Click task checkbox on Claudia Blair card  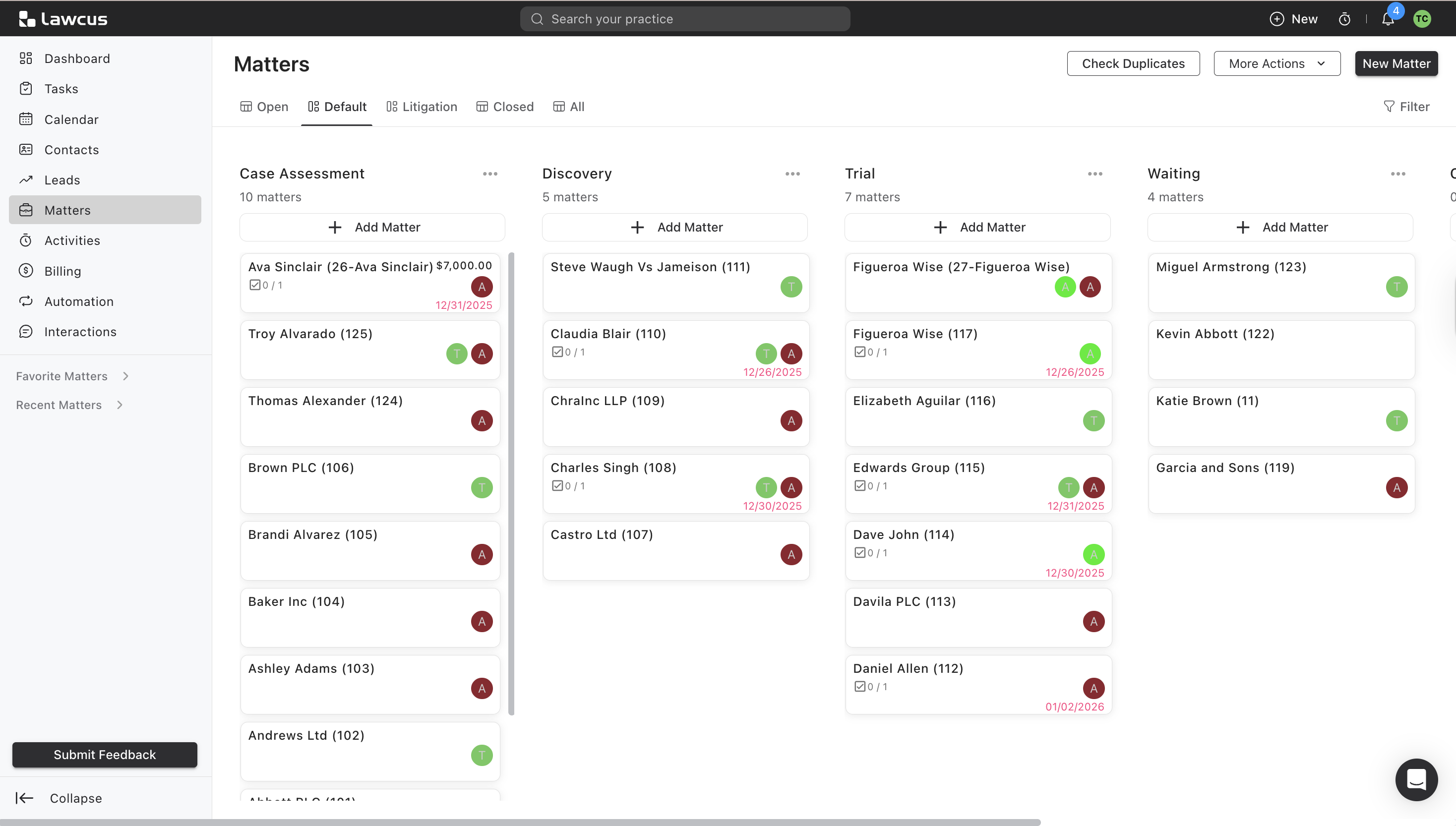point(557,352)
